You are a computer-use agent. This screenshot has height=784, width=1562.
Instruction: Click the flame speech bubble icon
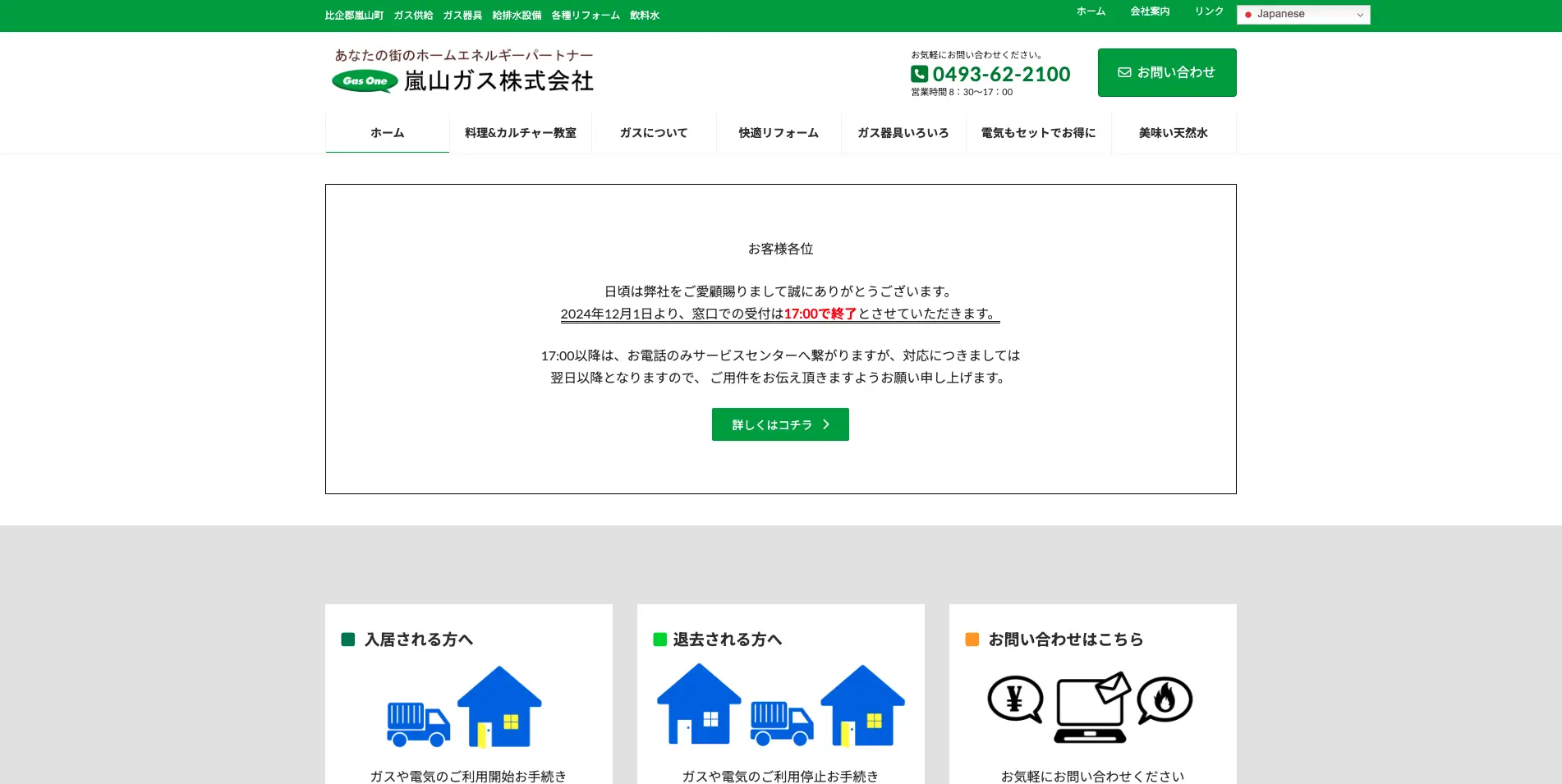[x=1165, y=700]
